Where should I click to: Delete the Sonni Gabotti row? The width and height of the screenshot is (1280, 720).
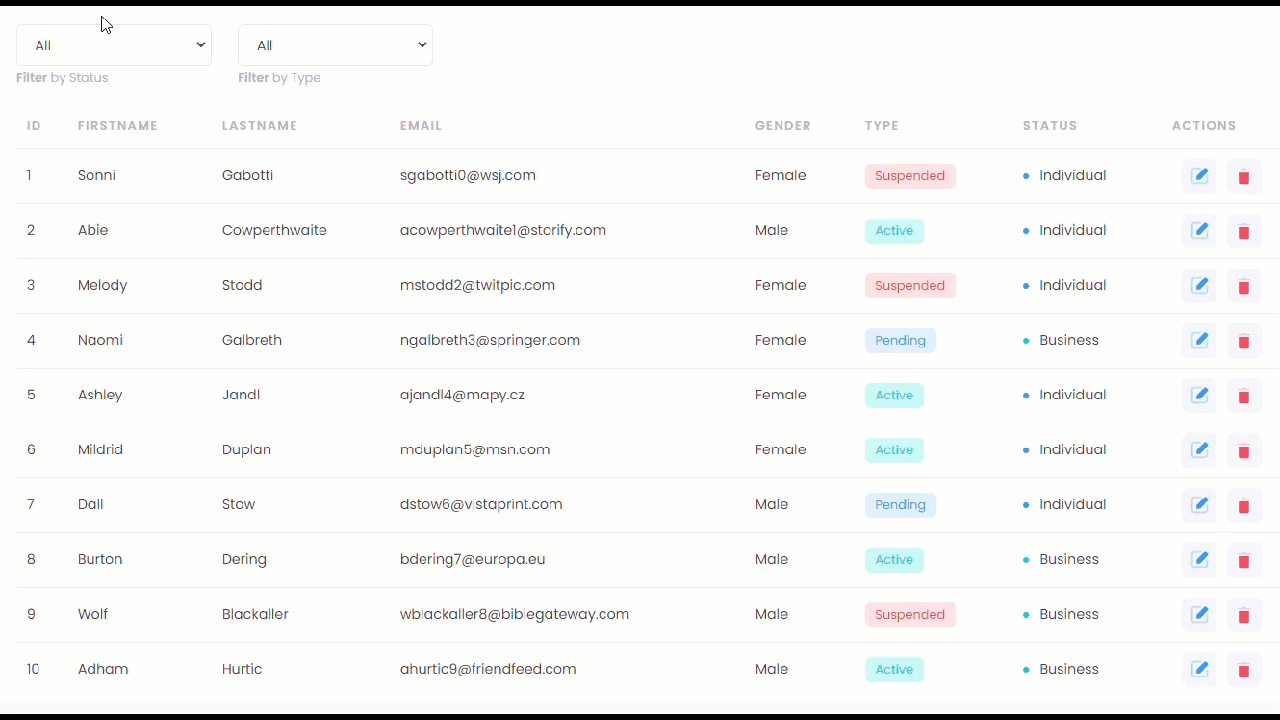pyautogui.click(x=1244, y=176)
